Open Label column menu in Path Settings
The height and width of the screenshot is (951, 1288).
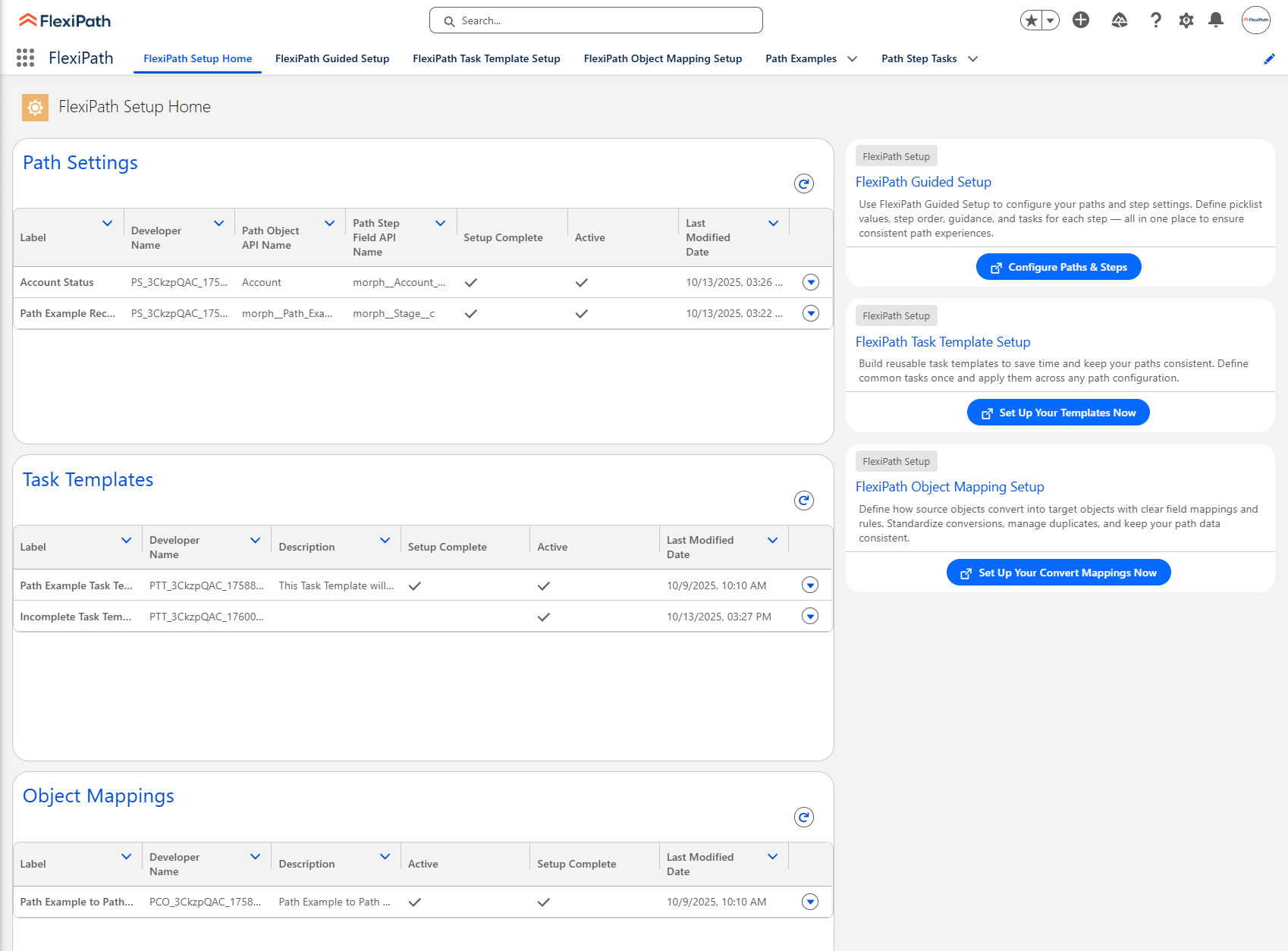click(107, 223)
